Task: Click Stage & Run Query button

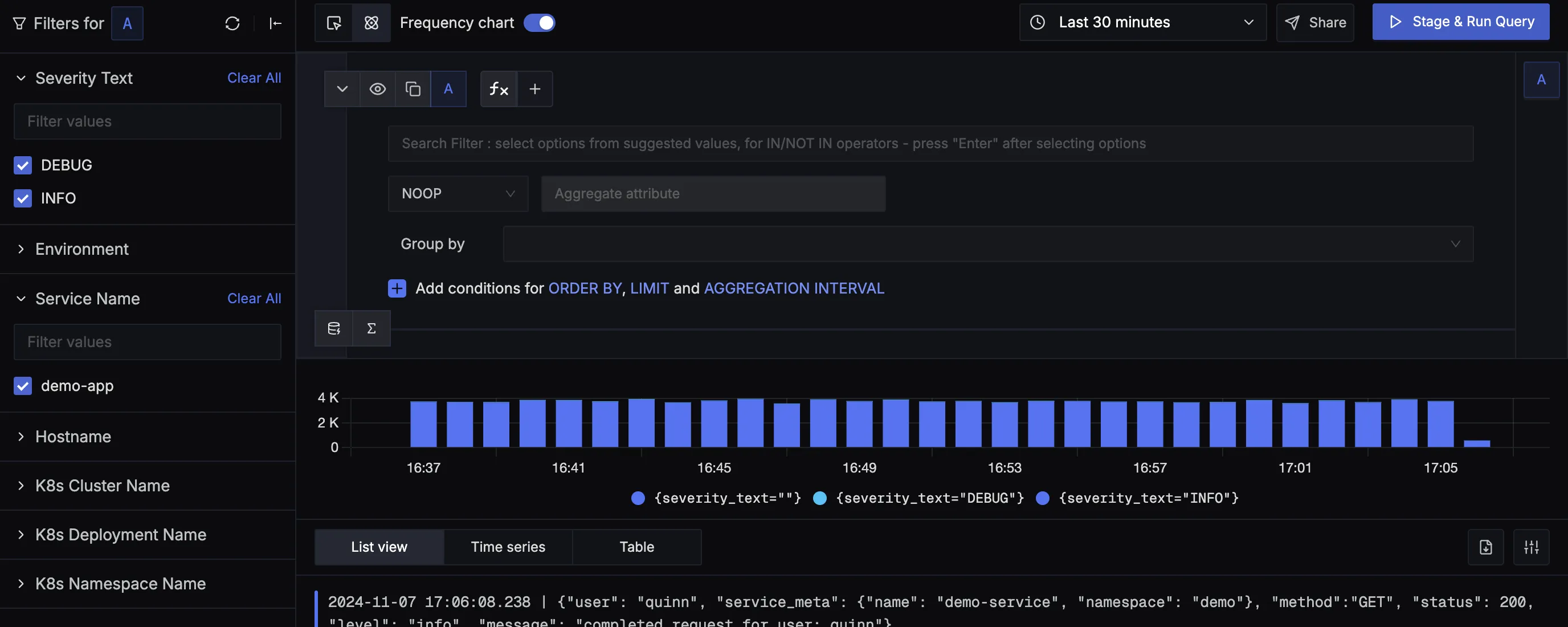Action: point(1460,22)
